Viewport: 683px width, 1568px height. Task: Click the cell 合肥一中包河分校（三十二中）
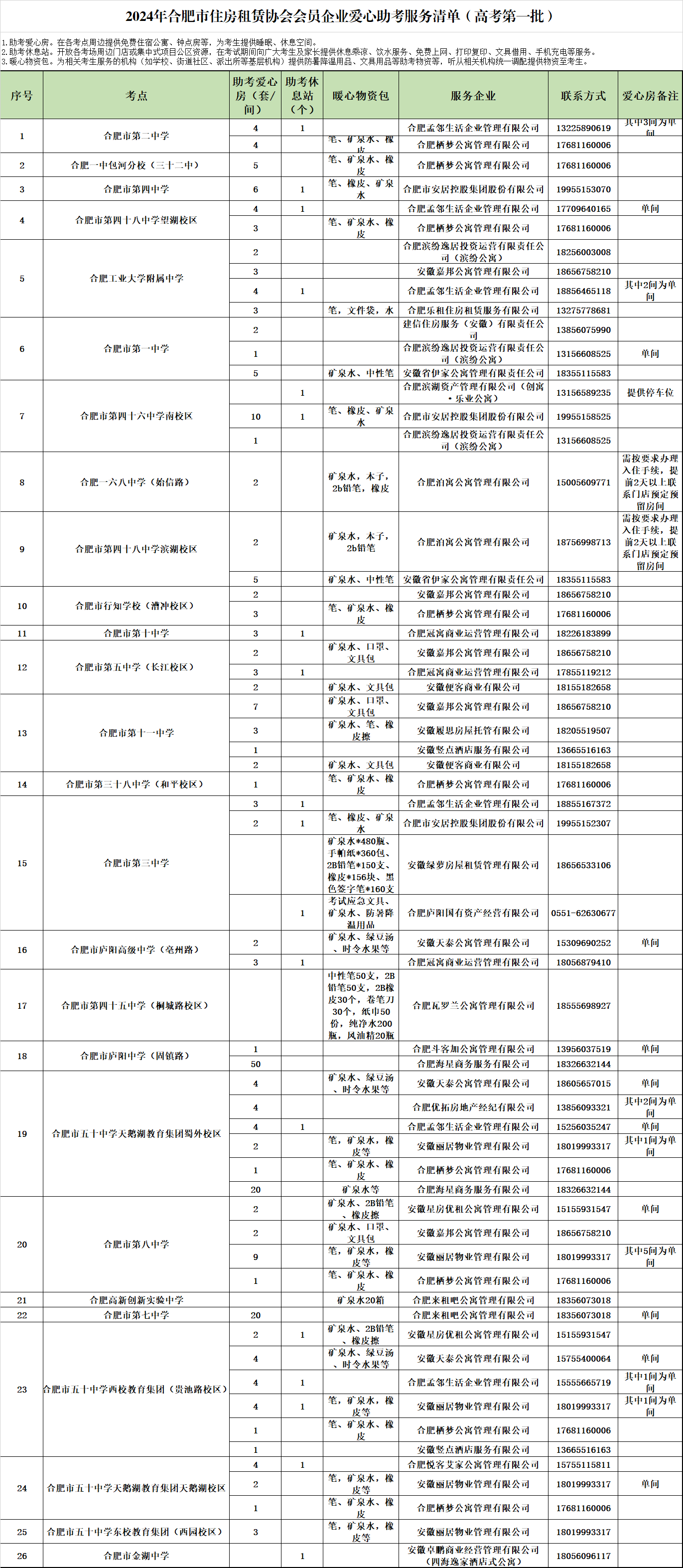136,165
